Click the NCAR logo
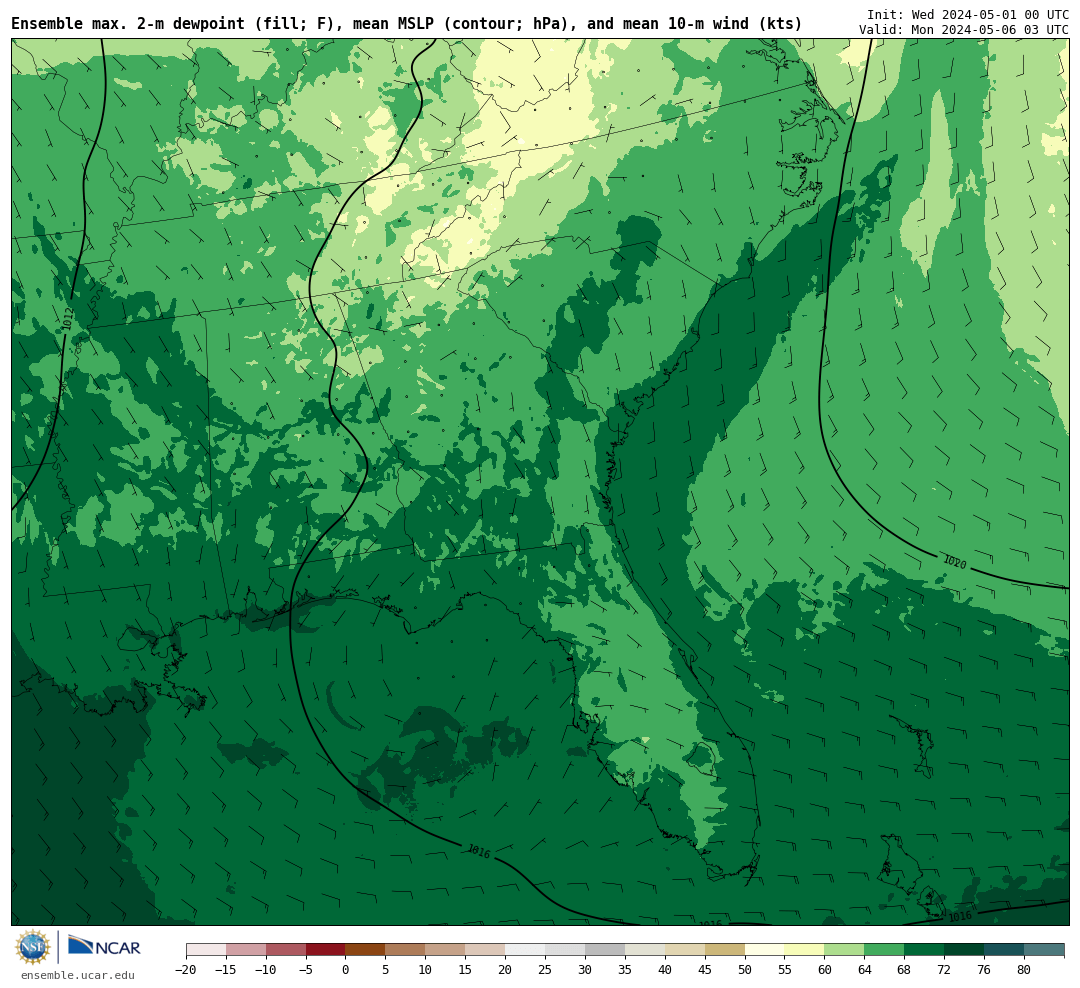The image size is (1080, 988). [104, 948]
